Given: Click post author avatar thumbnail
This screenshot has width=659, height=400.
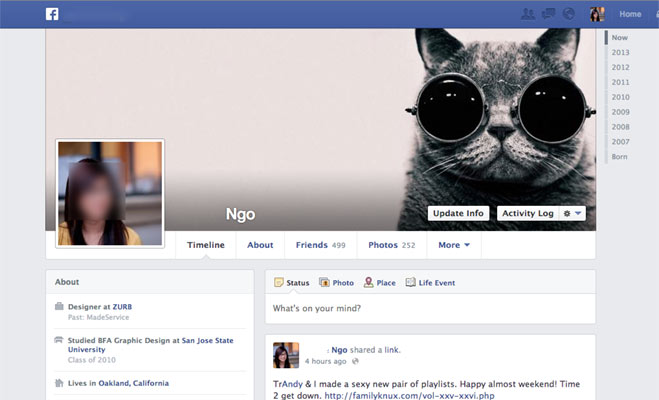Looking at the screenshot, I should coord(286,355).
